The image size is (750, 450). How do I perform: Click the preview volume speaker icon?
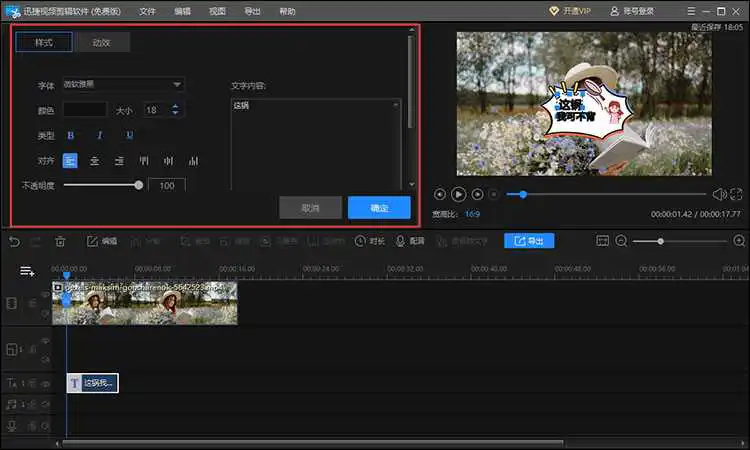coord(718,194)
